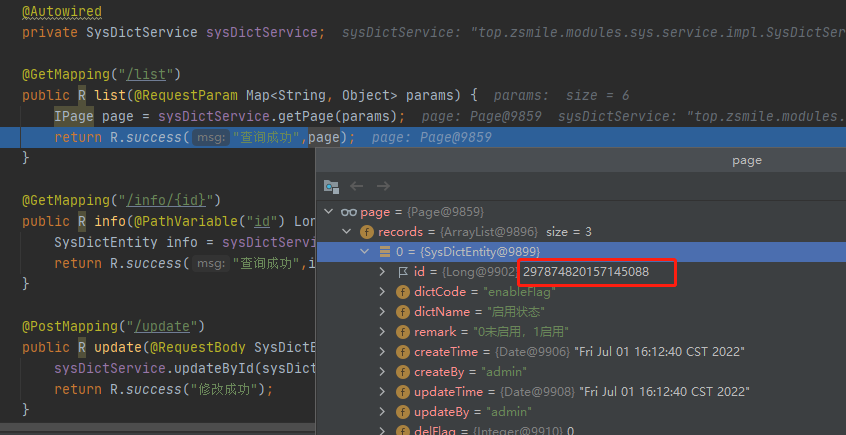Click the array element icon for entry 0
Image resolution: width=846 pixels, height=435 pixels.
click(x=385, y=252)
